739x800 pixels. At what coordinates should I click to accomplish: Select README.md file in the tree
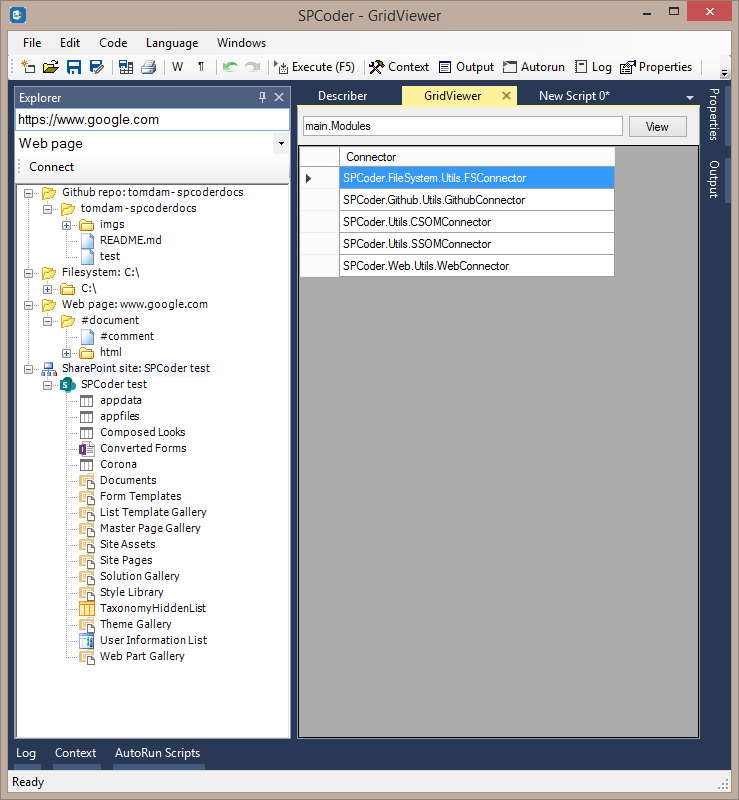(131, 240)
